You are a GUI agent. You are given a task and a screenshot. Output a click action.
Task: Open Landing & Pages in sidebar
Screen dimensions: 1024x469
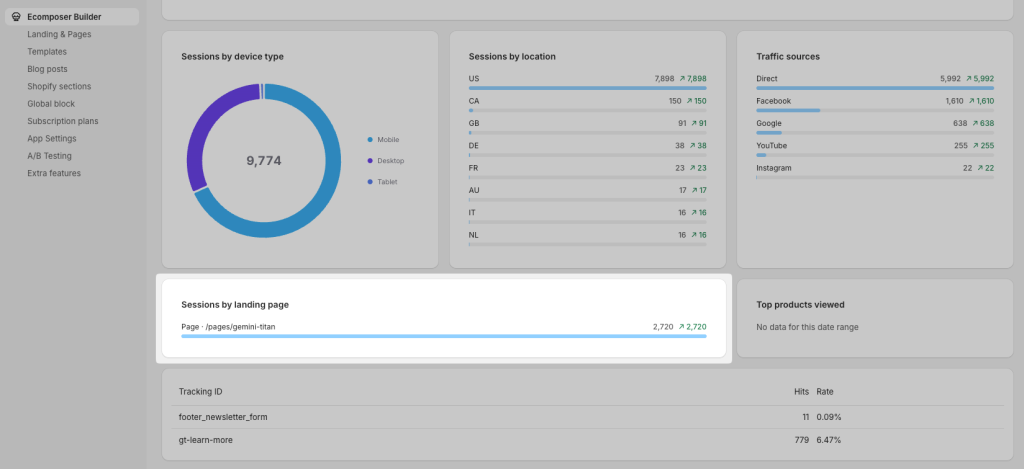pyautogui.click(x=60, y=34)
